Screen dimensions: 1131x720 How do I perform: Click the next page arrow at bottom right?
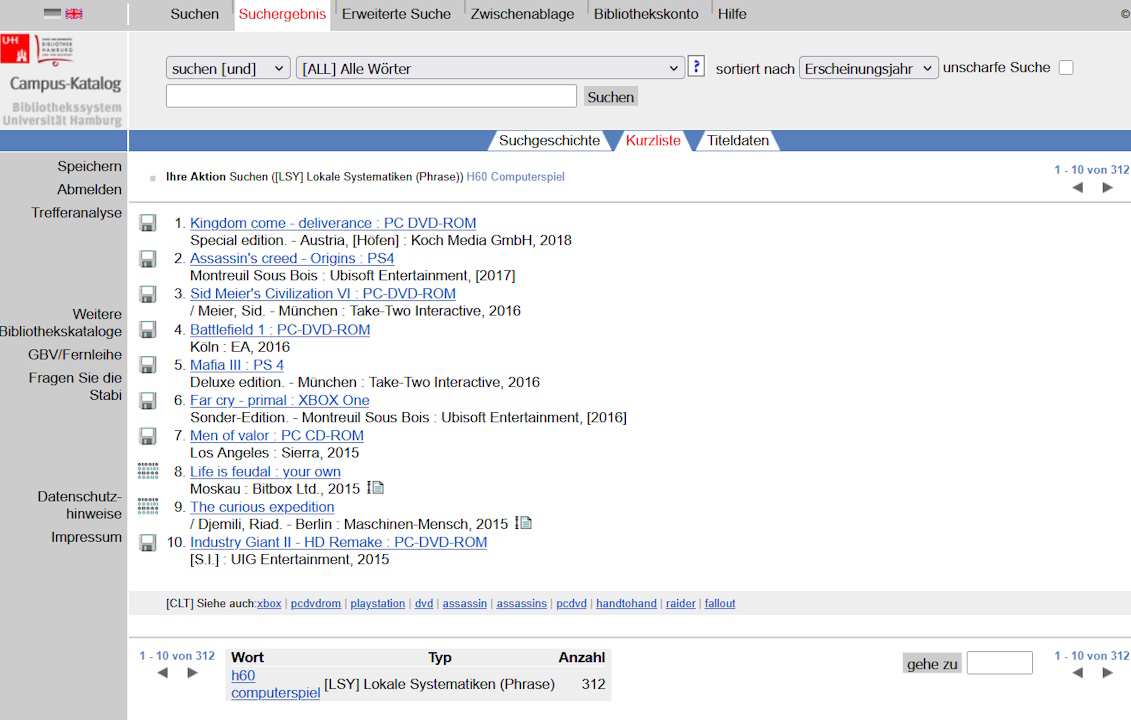1108,673
